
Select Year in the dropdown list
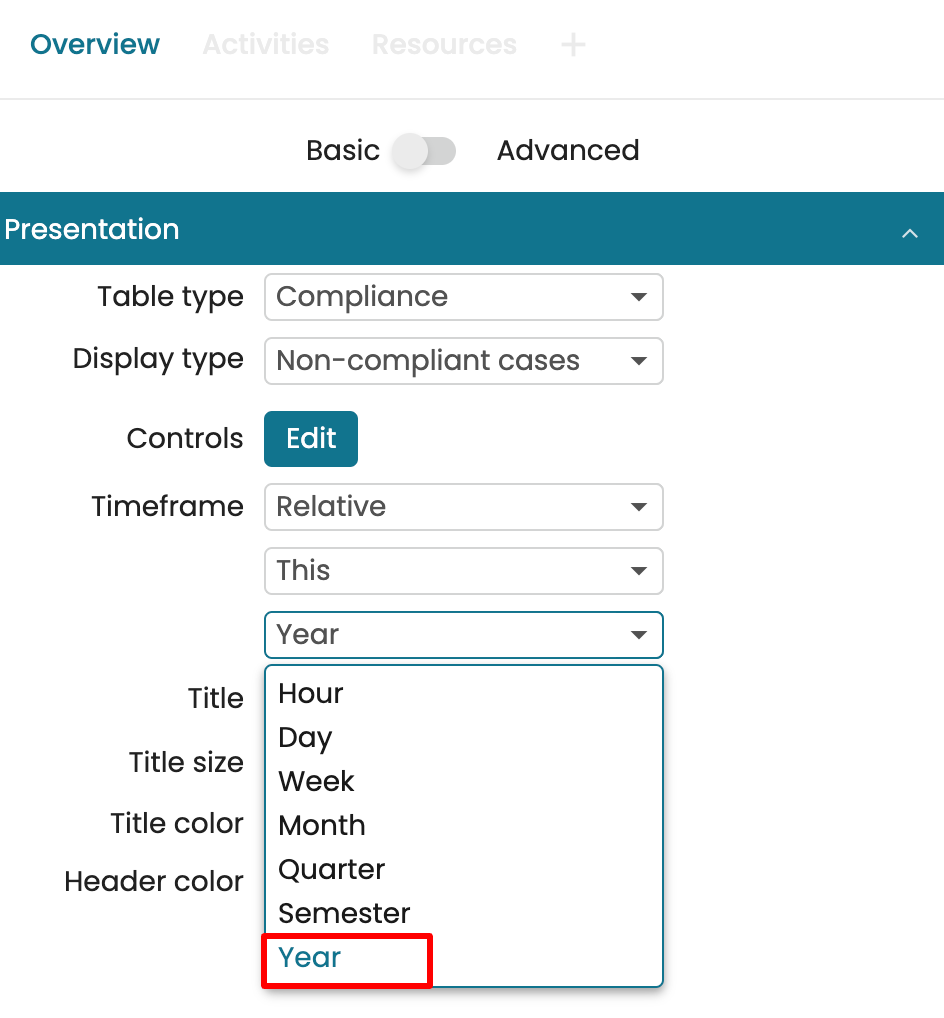click(310, 958)
